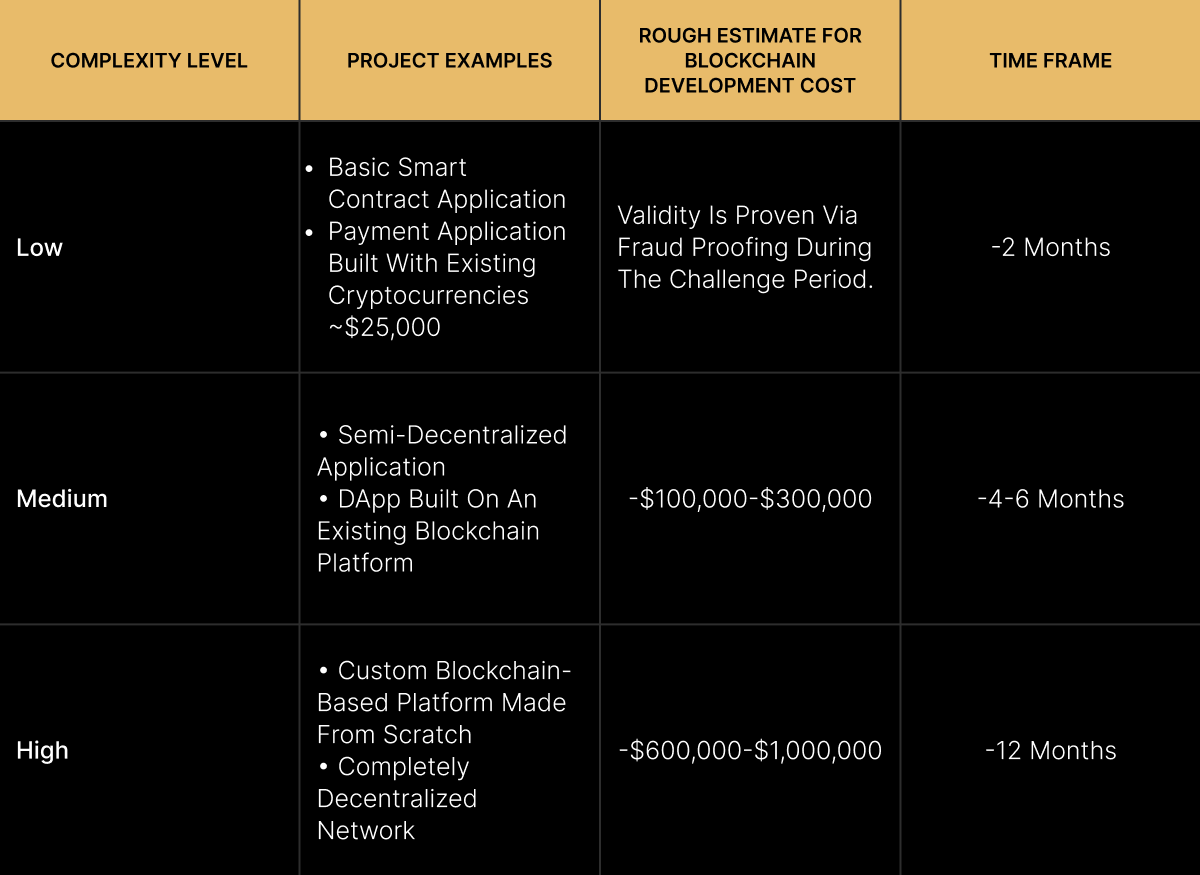Click the Basic Smart Contract Application bullet
This screenshot has height=875, width=1200.
coord(446,184)
